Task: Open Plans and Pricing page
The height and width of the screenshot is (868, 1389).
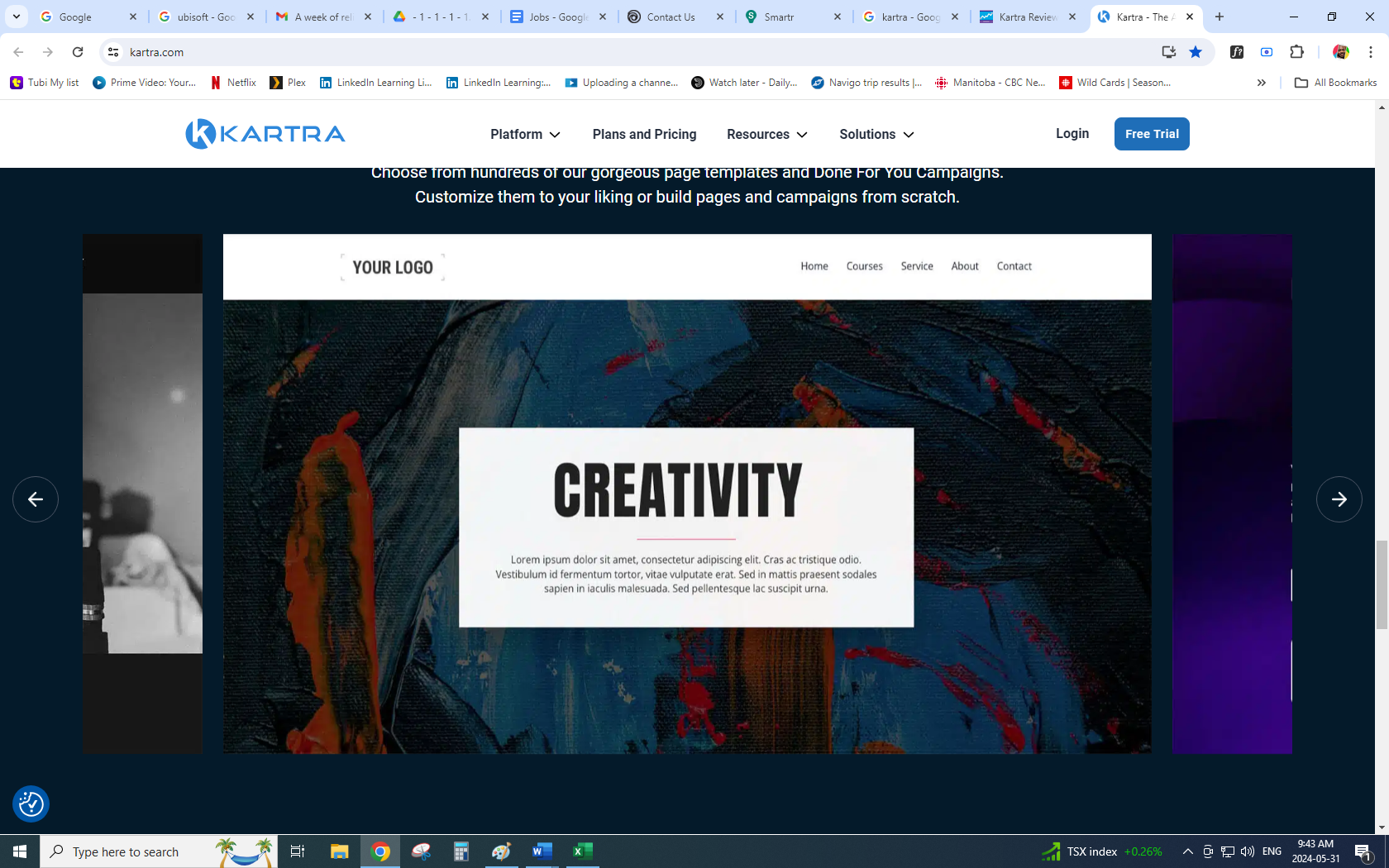Action: pyautogui.click(x=644, y=134)
